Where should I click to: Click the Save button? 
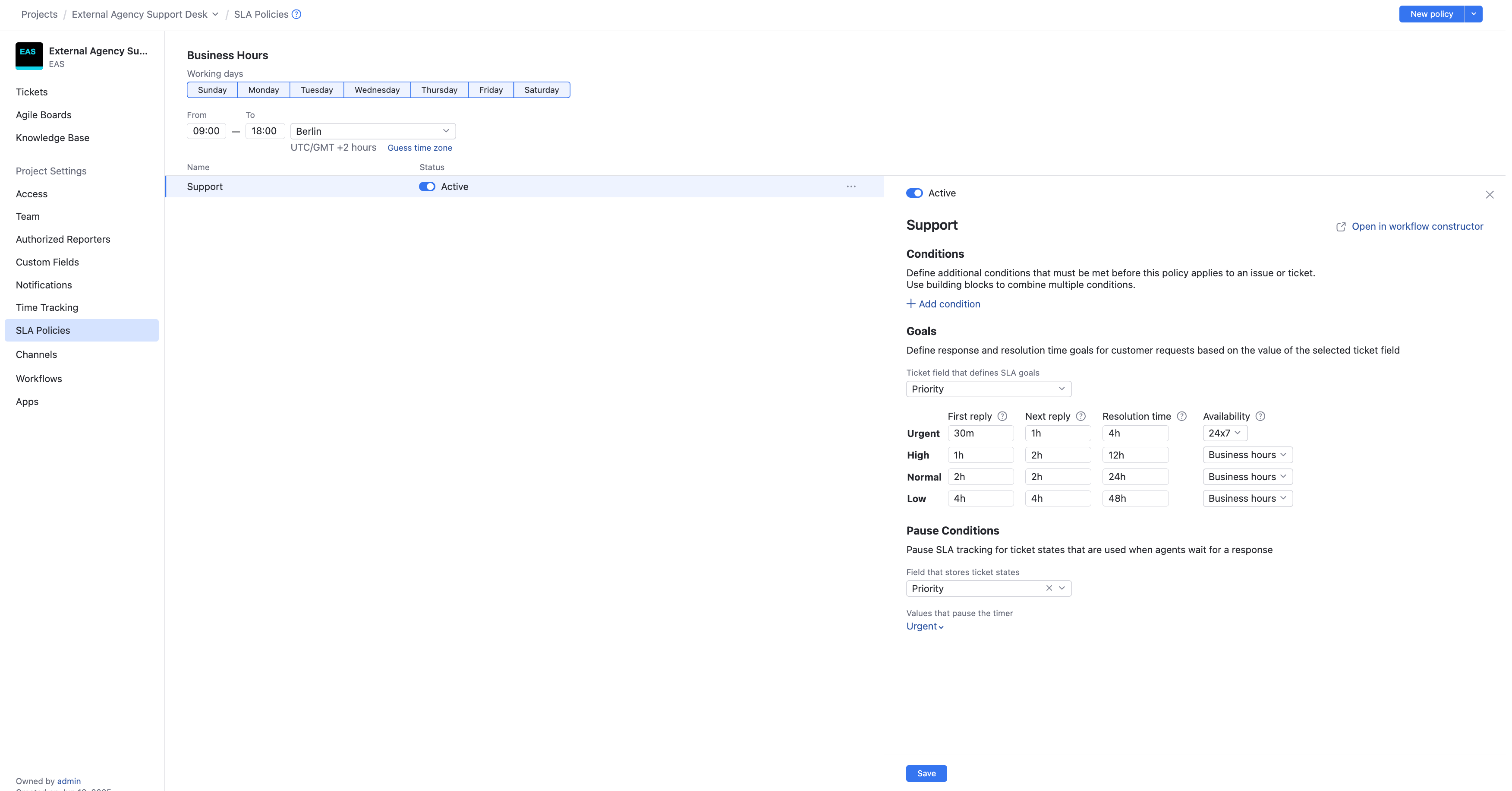click(926, 773)
